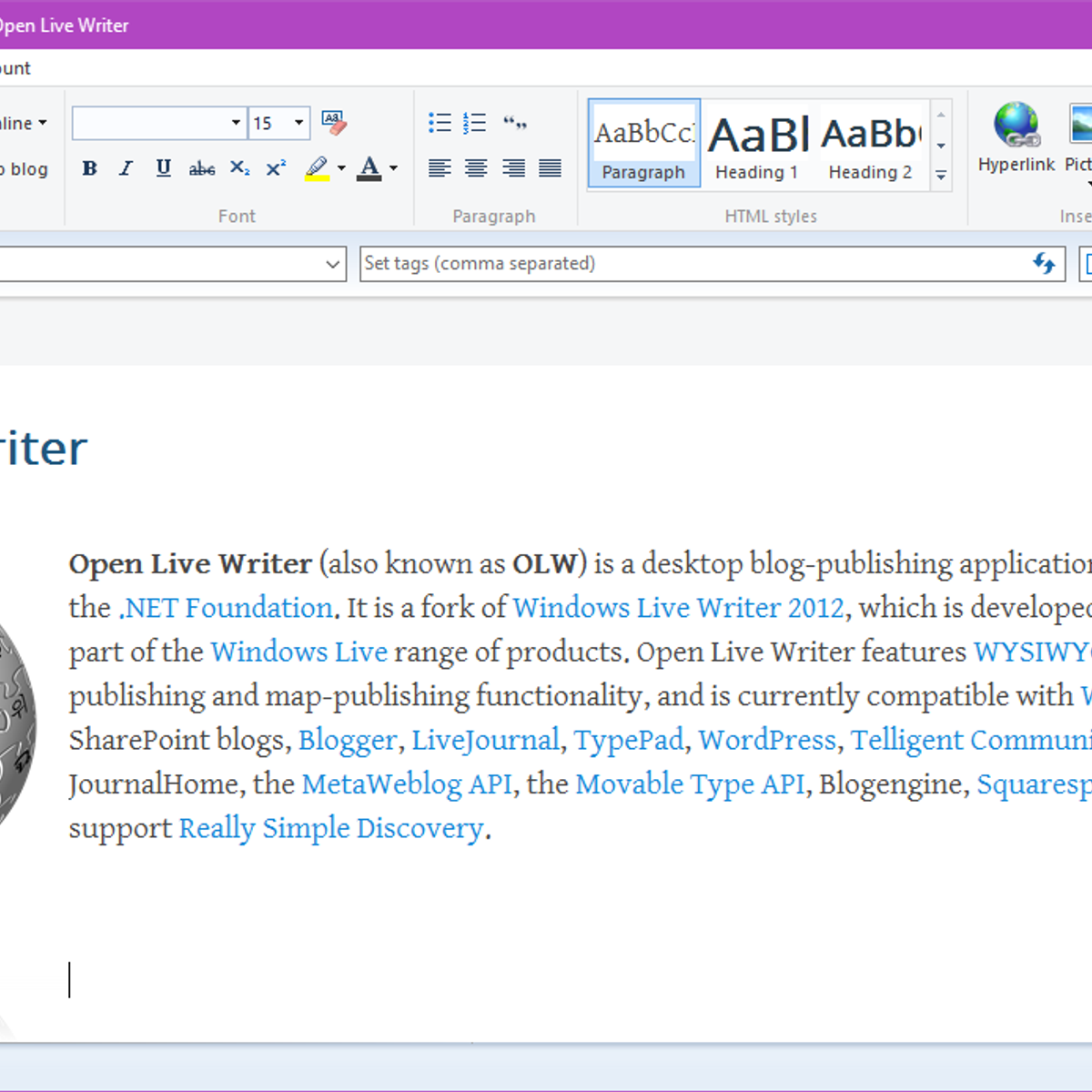Toggle bold formatting
This screenshot has width=1092, height=1092.
(x=89, y=168)
